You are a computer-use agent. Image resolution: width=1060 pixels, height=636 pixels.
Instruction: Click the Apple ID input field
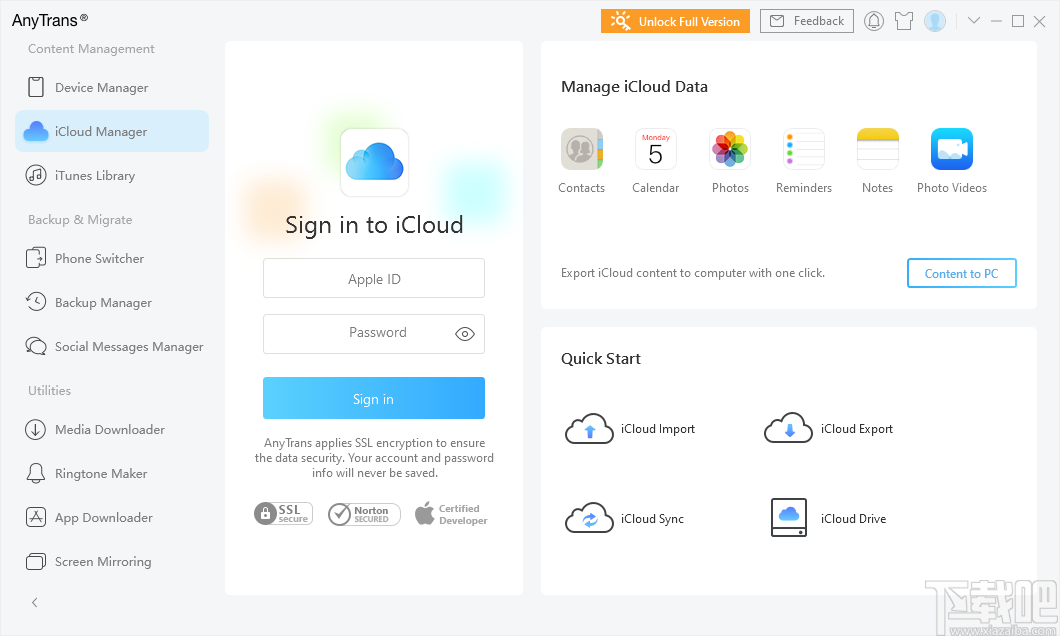[374, 278]
